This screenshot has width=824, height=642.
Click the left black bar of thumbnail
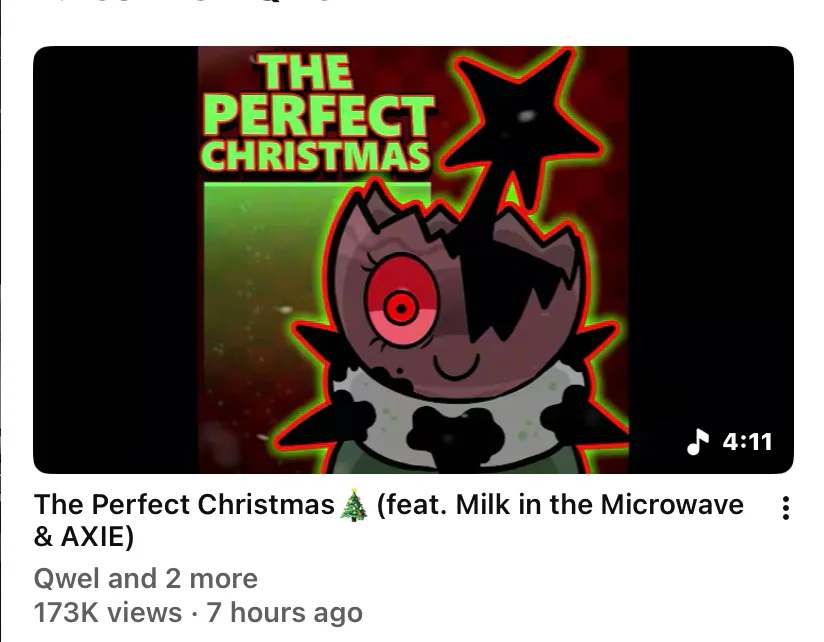(116, 260)
